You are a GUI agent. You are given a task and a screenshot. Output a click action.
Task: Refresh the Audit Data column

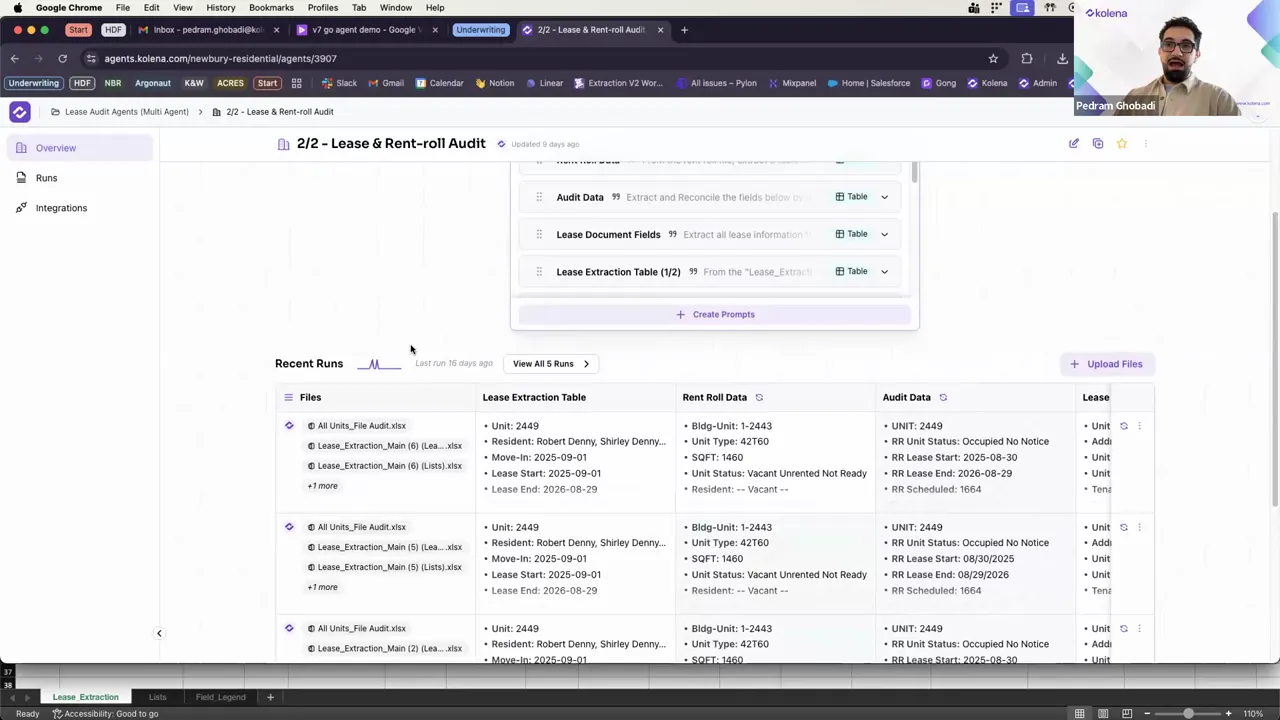coord(943,398)
